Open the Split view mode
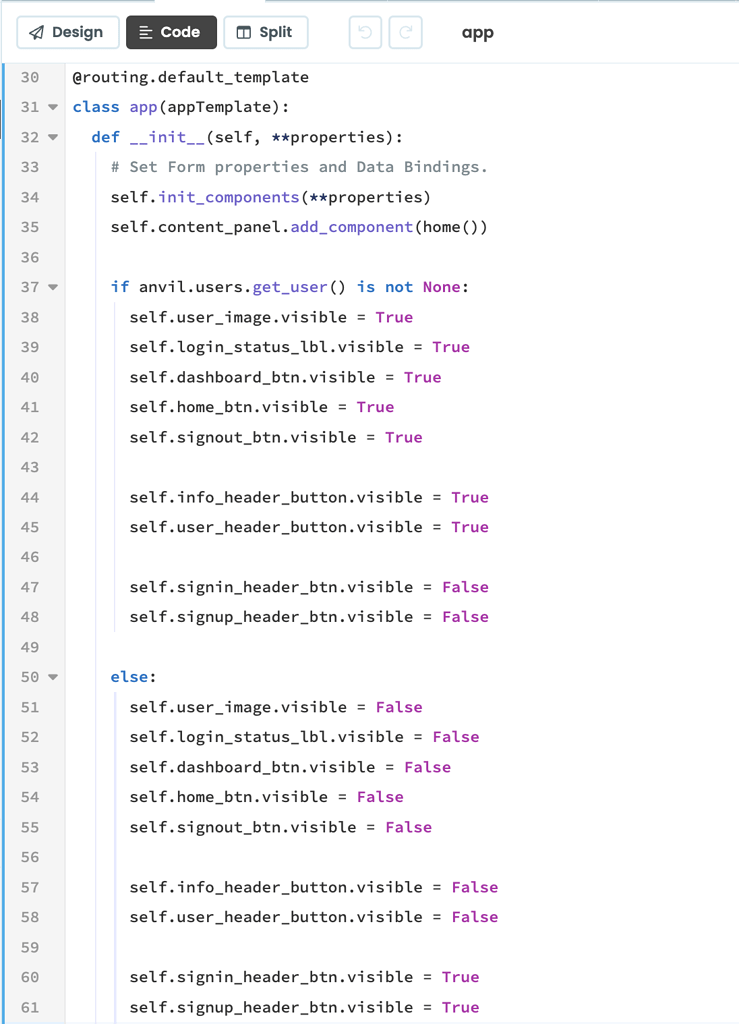Image resolution: width=739 pixels, height=1024 pixels. (266, 32)
